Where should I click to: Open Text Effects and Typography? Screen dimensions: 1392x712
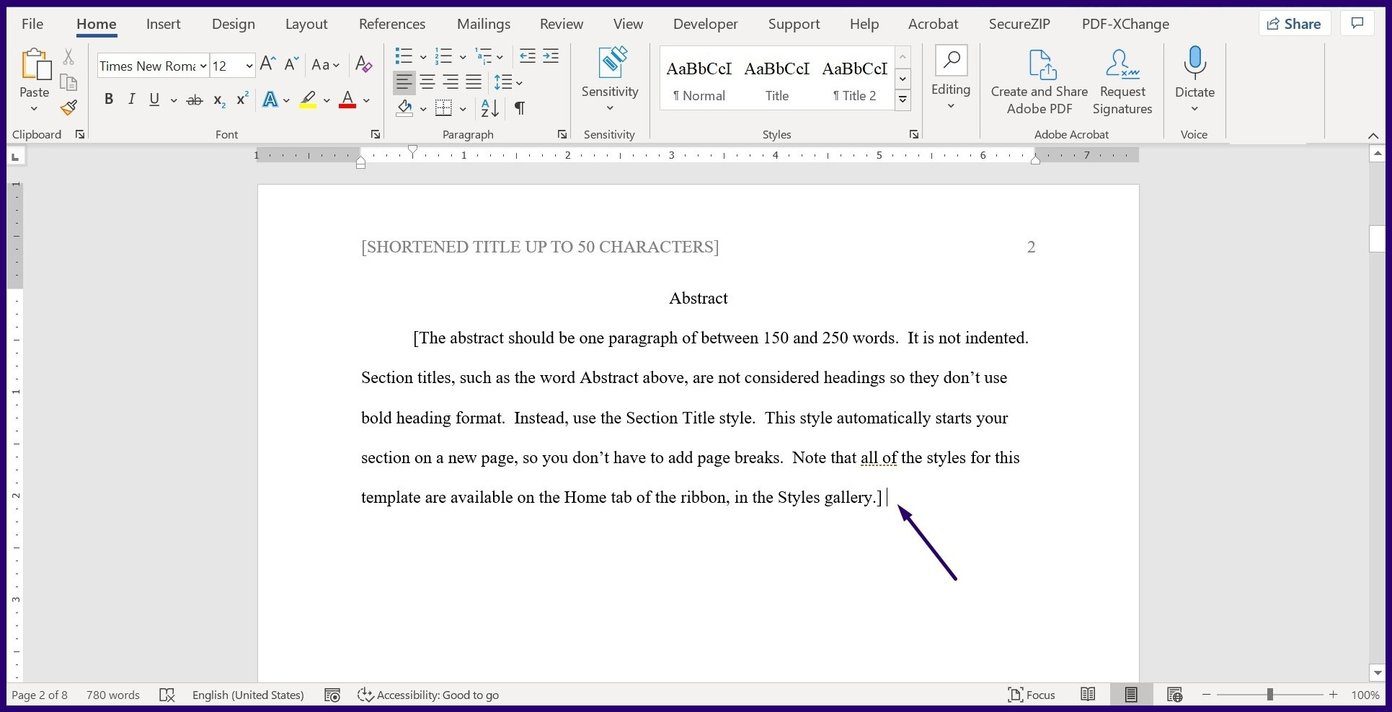point(270,100)
